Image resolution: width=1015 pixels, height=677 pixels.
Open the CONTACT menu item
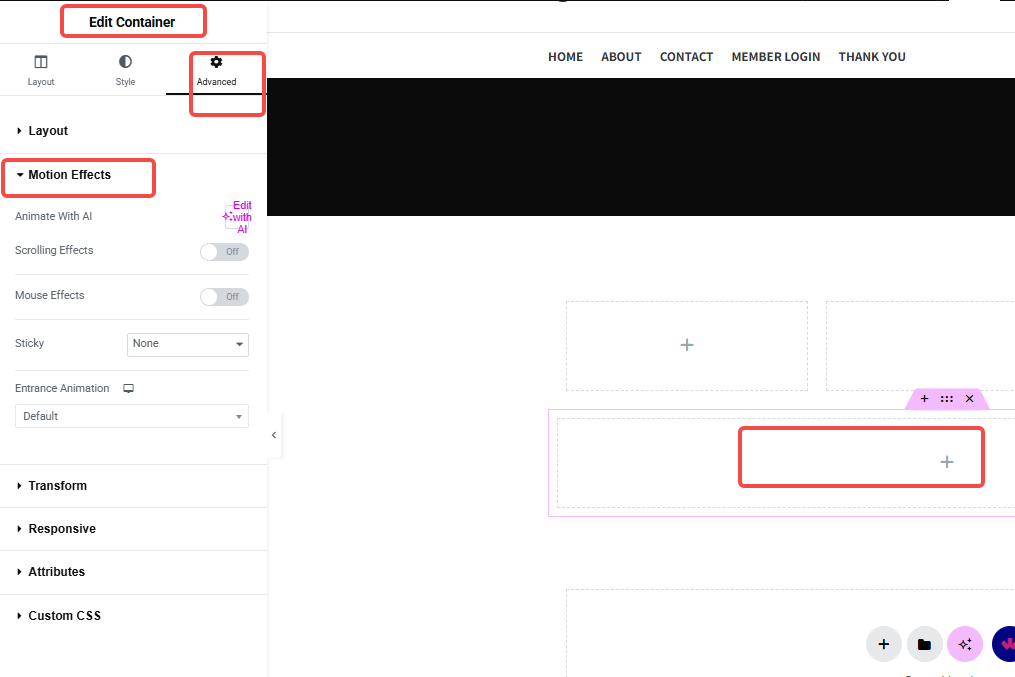click(686, 56)
